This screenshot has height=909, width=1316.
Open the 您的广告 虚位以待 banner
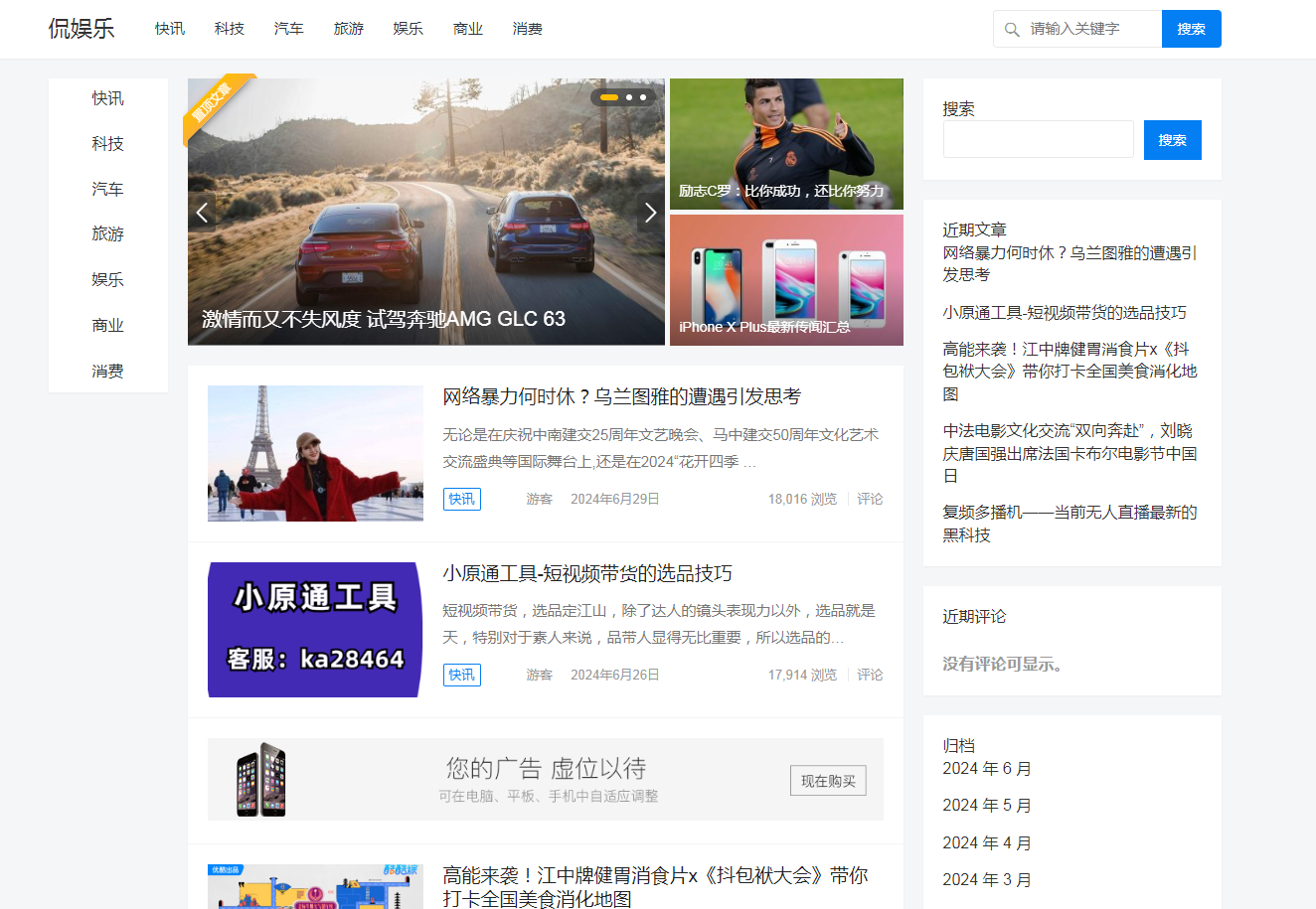coord(546,780)
